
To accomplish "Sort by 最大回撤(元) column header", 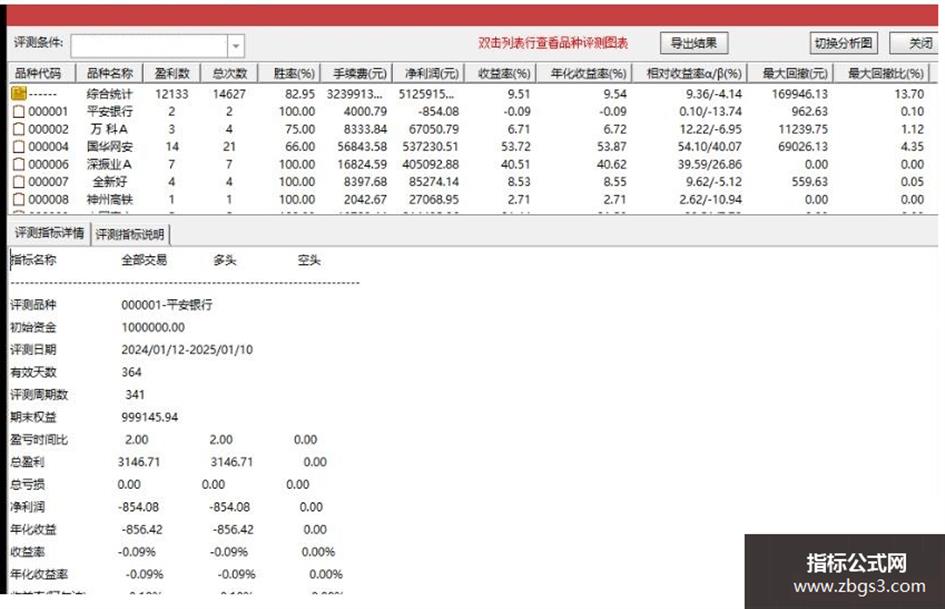I will coord(790,74).
